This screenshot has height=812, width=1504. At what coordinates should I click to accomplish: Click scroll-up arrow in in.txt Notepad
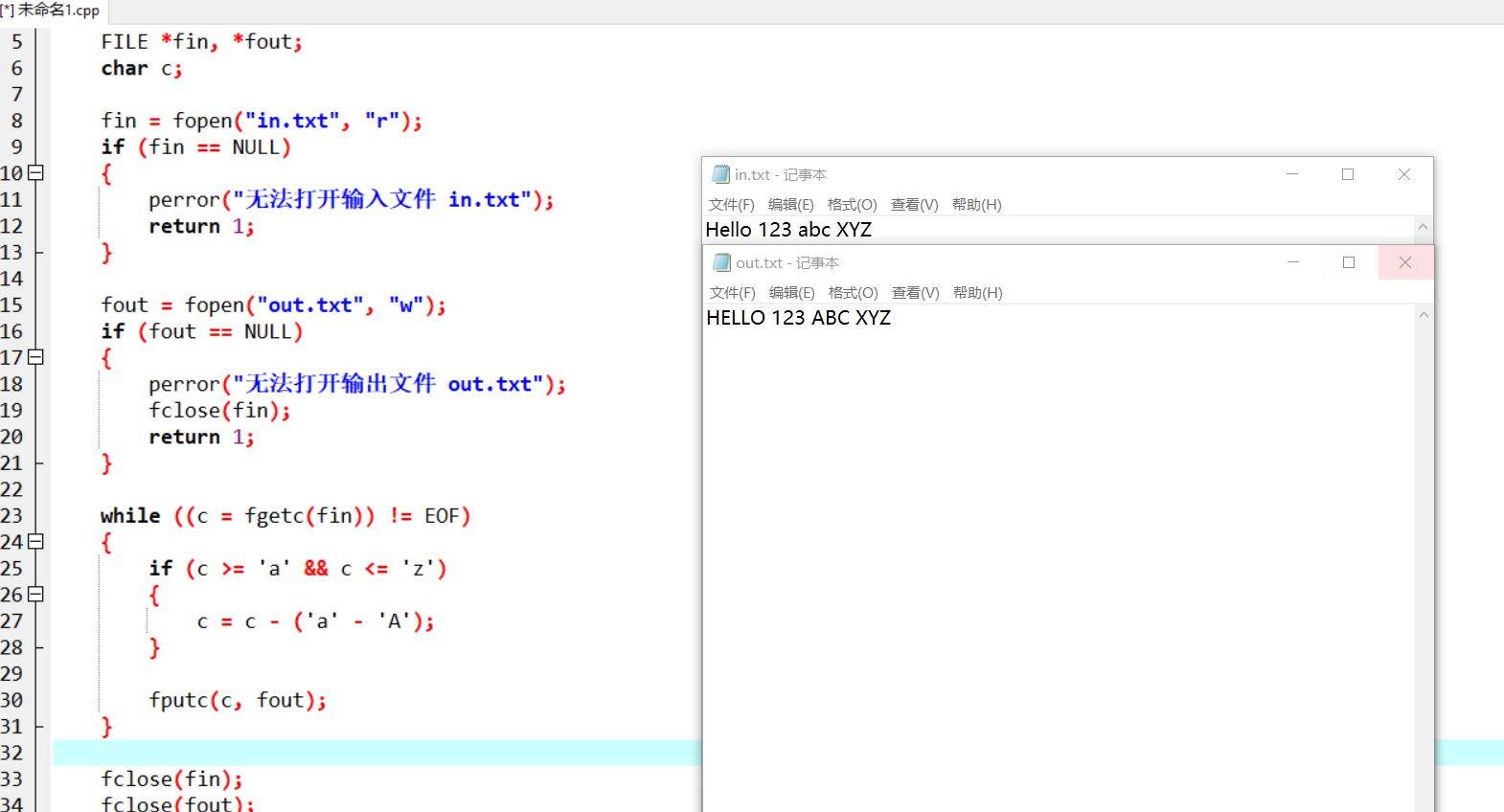click(x=1424, y=227)
